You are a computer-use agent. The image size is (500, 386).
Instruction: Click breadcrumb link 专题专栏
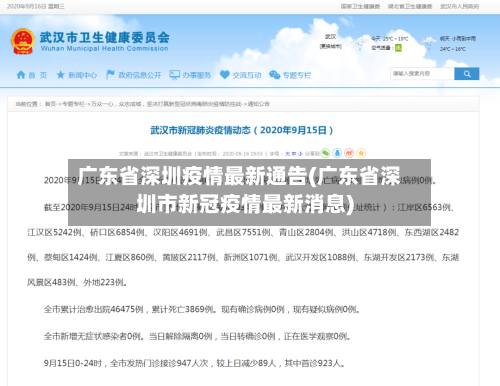[74, 104]
